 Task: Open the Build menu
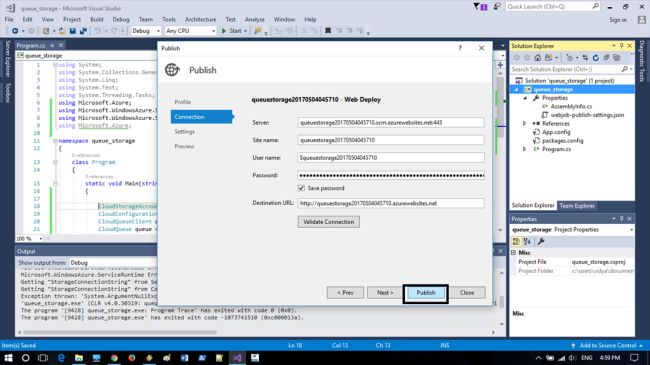click(97, 19)
